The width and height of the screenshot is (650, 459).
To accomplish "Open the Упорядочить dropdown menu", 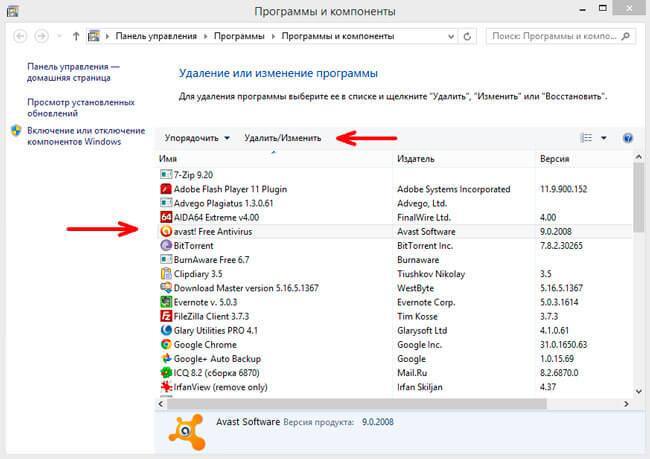I will click(197, 138).
